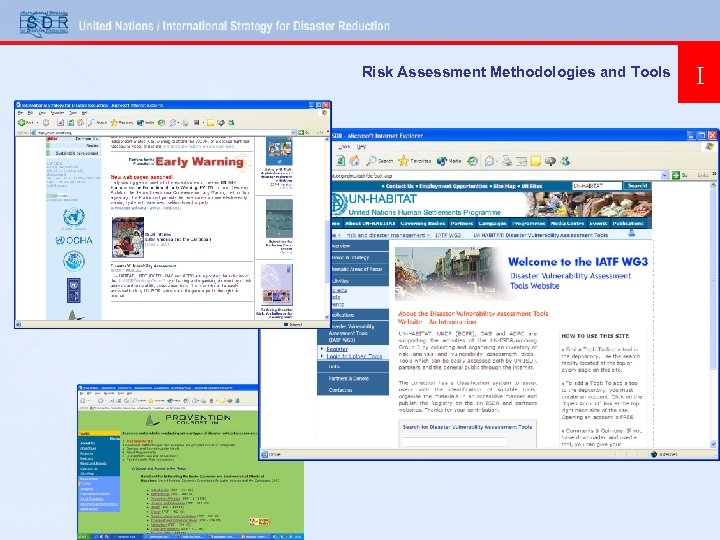
Task: Click Early Warning banner in ISDR page
Action: [190, 162]
